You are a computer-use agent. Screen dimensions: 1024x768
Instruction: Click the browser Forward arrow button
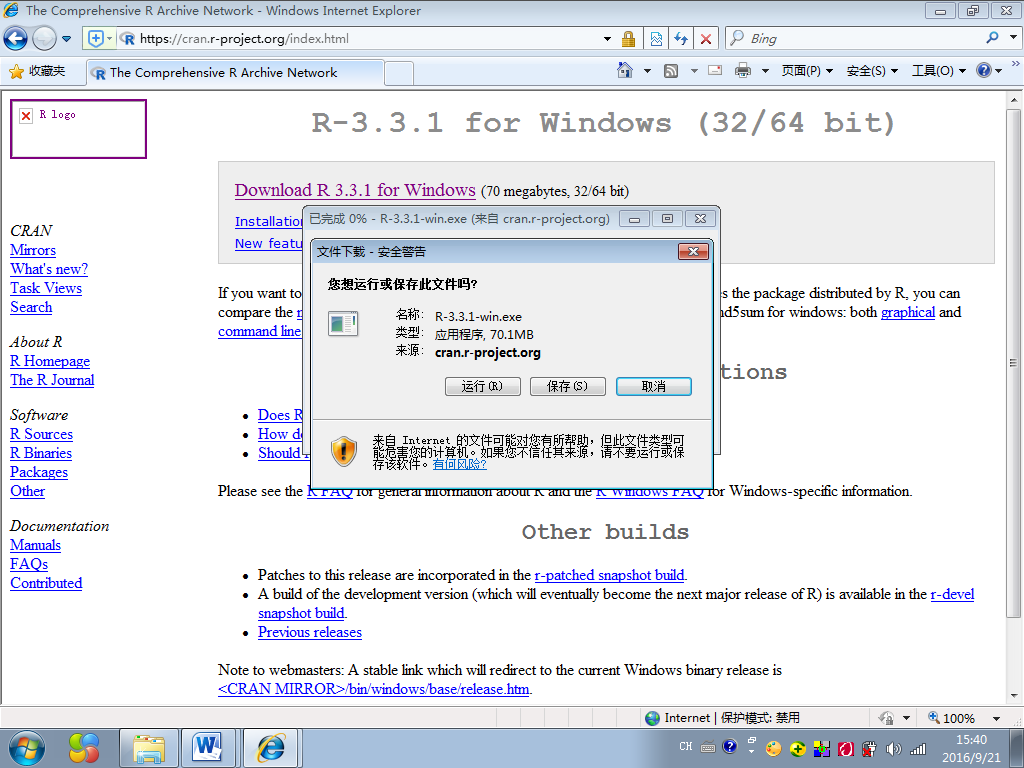(44, 39)
